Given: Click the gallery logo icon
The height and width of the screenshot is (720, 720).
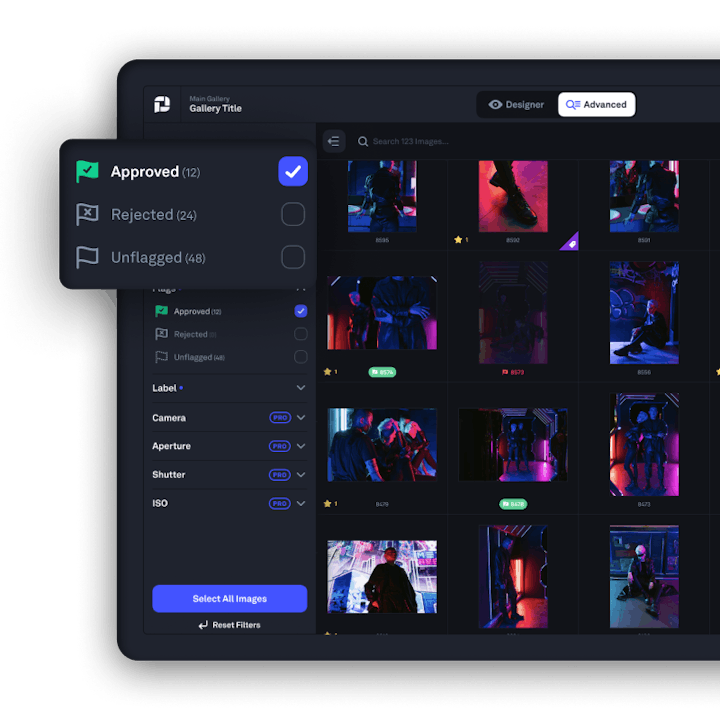Looking at the screenshot, I should click(162, 104).
